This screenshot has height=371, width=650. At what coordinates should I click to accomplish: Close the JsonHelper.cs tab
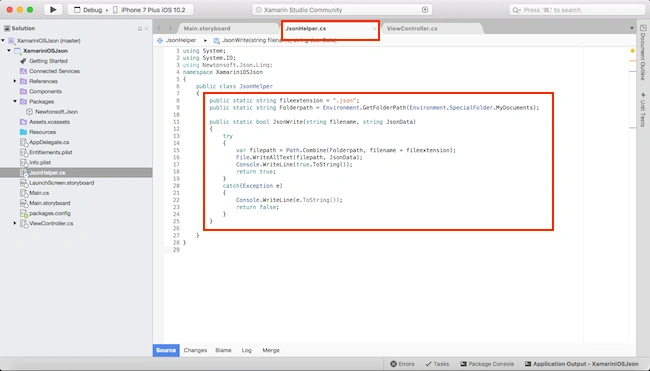374,29
